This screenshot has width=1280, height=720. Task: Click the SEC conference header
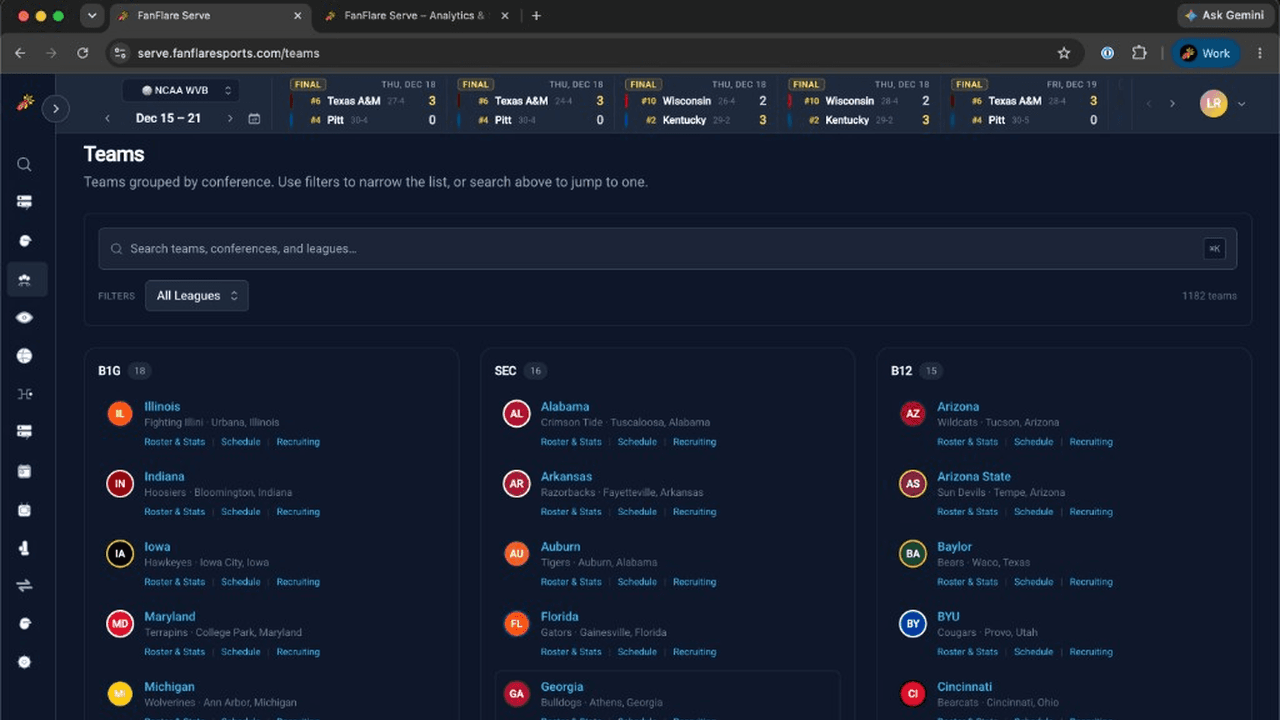click(x=505, y=371)
